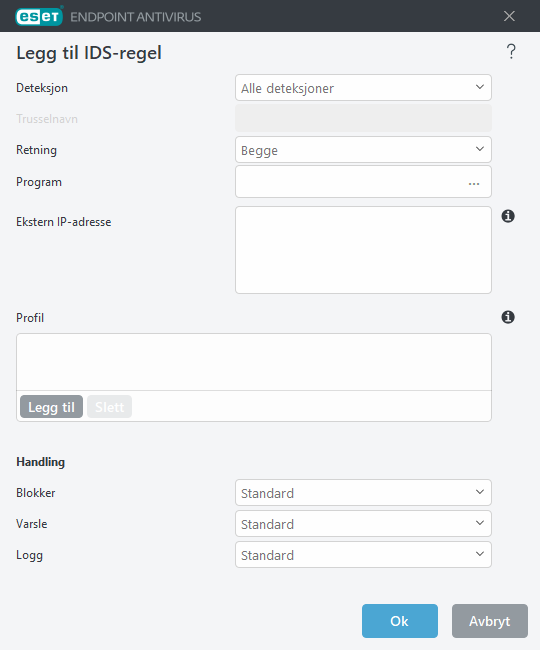Expand the Retning dropdown showing Begge
The height and width of the screenshot is (650, 540).
pyautogui.click(x=363, y=150)
